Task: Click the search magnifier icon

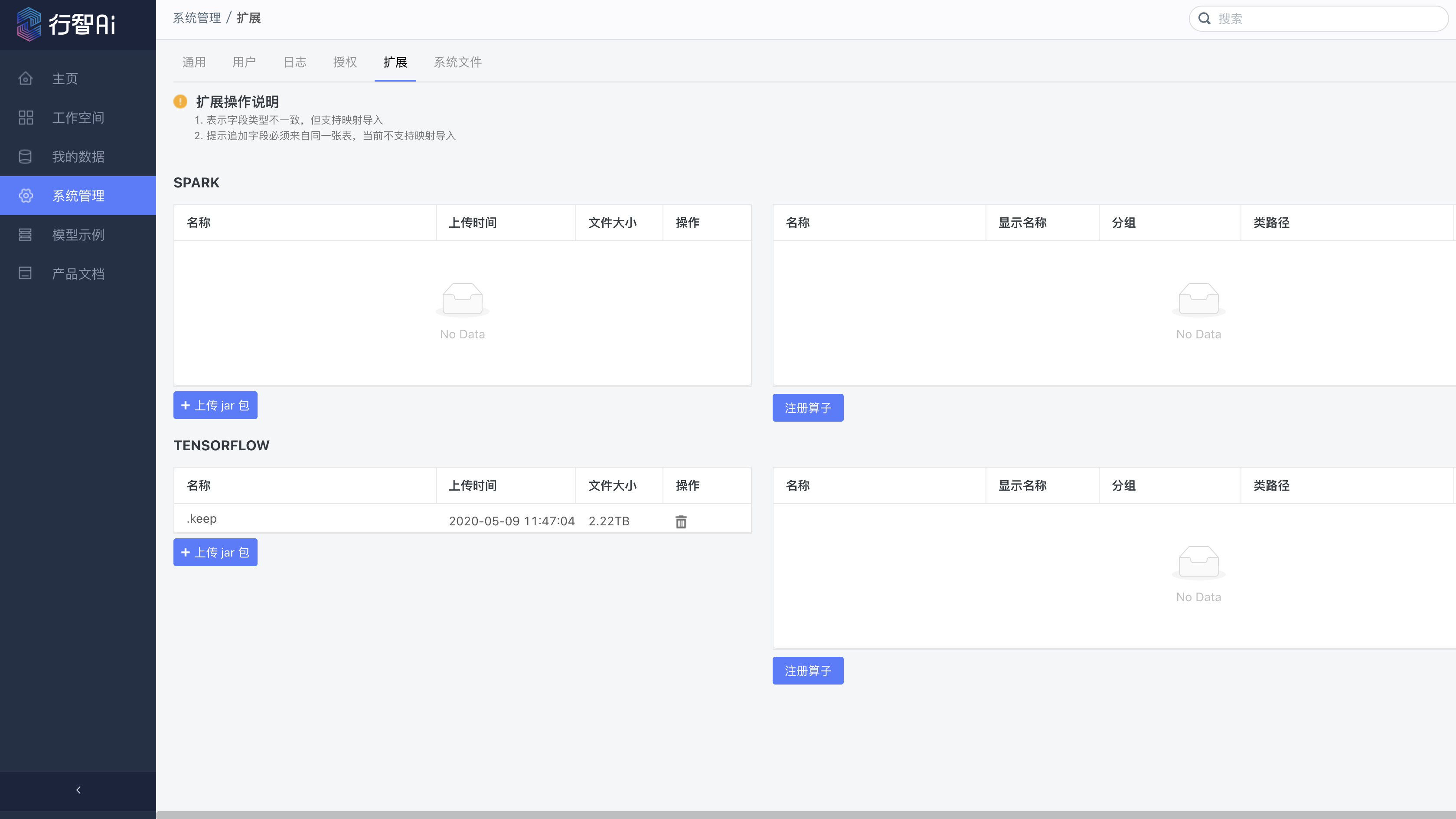Action: pyautogui.click(x=1205, y=19)
